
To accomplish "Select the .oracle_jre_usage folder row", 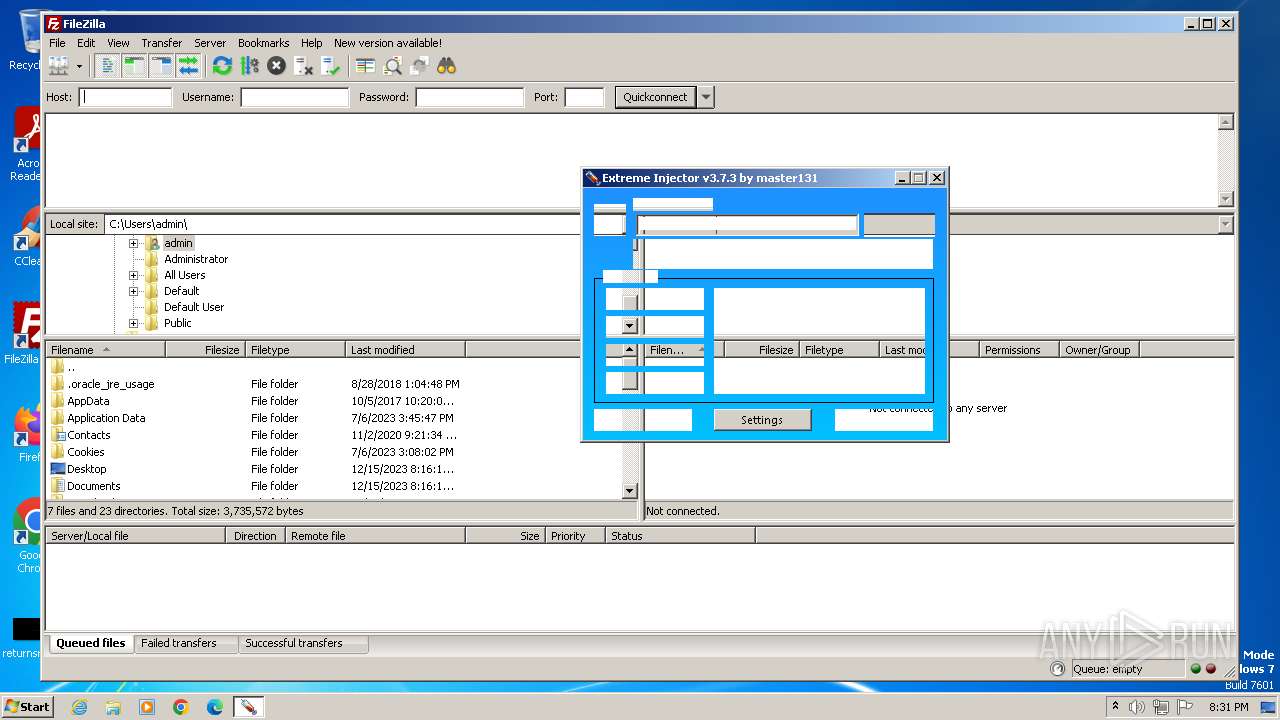I will click(x=334, y=384).
